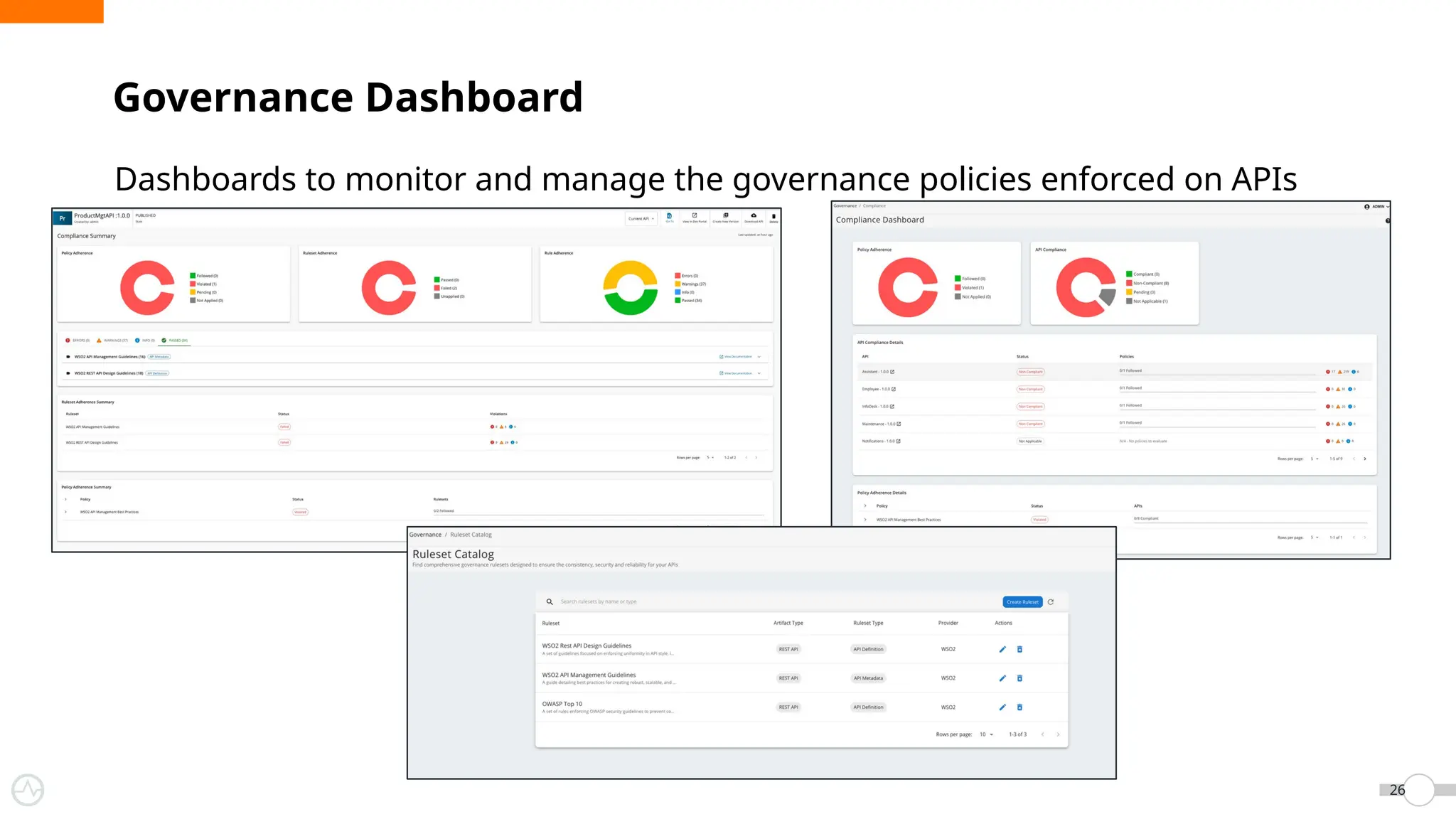Click the Delete API trash icon
The height and width of the screenshot is (819, 1456).
click(x=773, y=218)
